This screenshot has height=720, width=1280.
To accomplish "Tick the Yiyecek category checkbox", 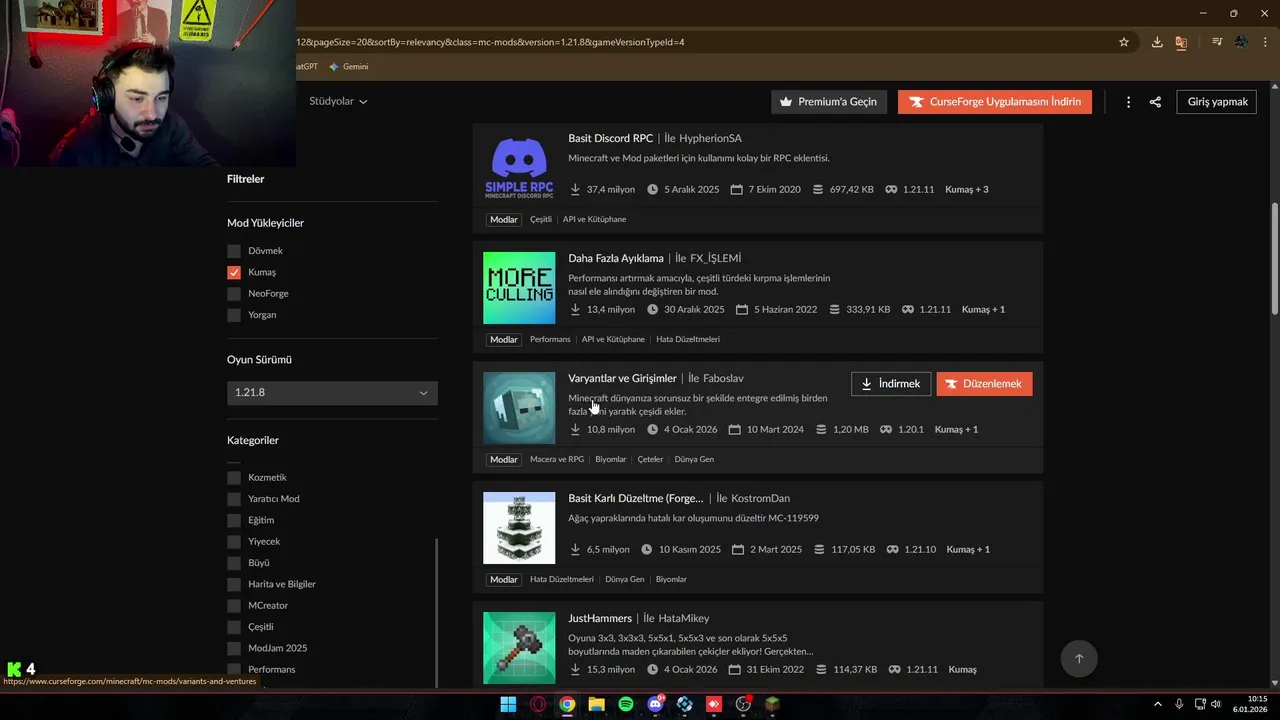I will click(234, 542).
